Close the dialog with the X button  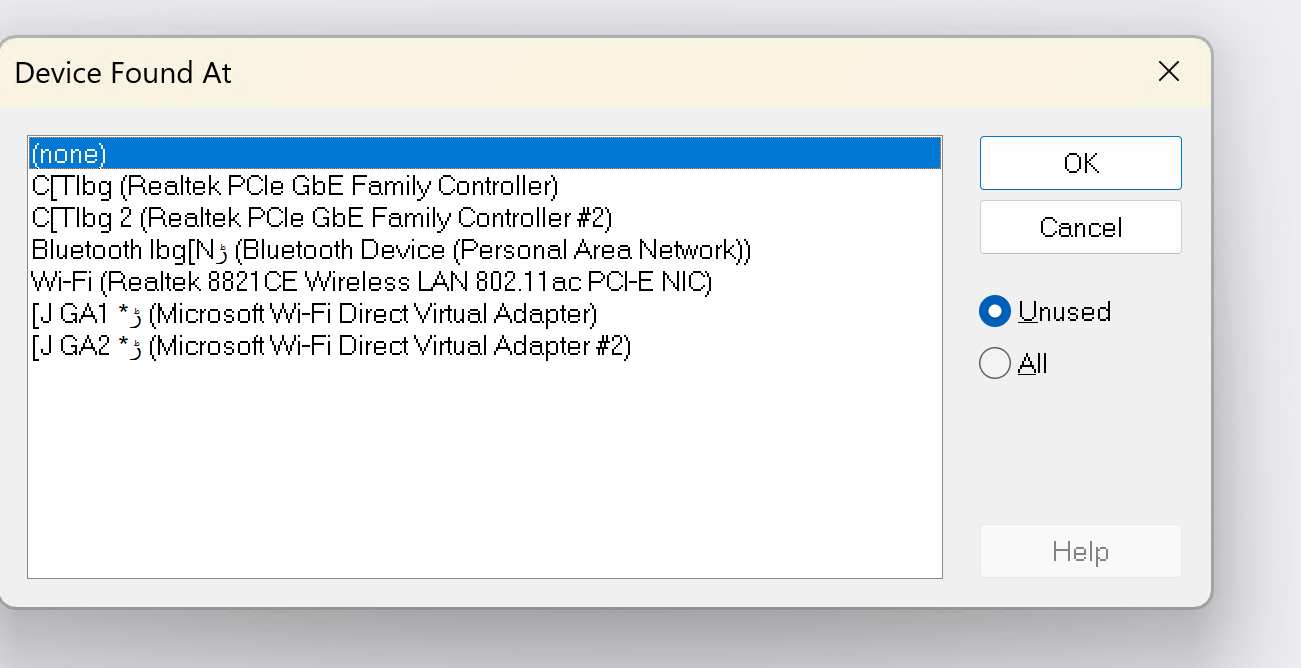point(1168,72)
